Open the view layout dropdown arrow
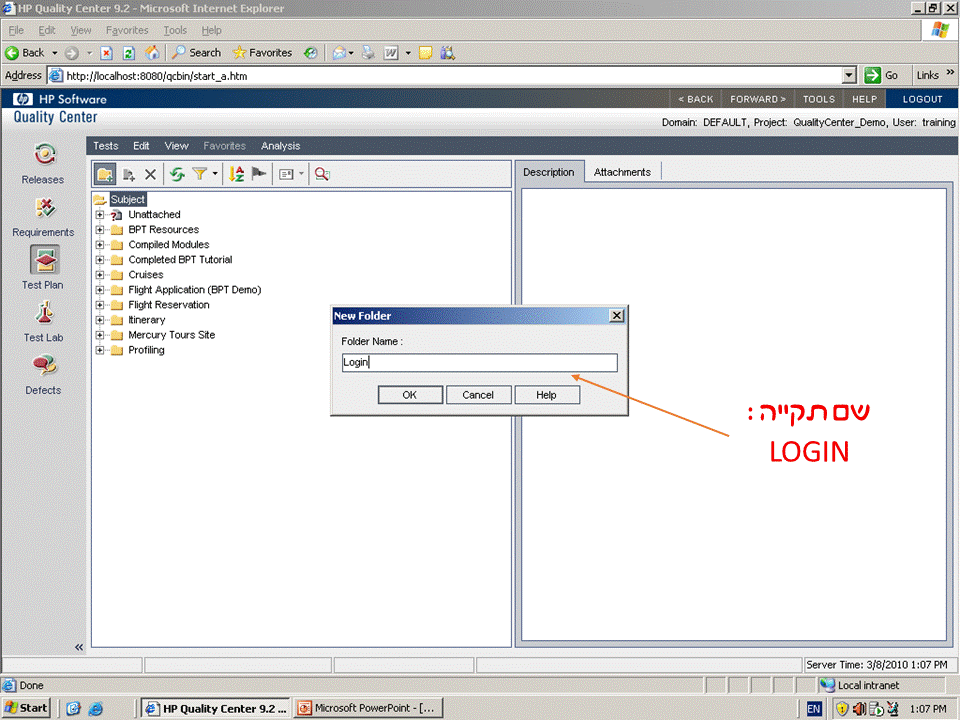 pyautogui.click(x=301, y=174)
